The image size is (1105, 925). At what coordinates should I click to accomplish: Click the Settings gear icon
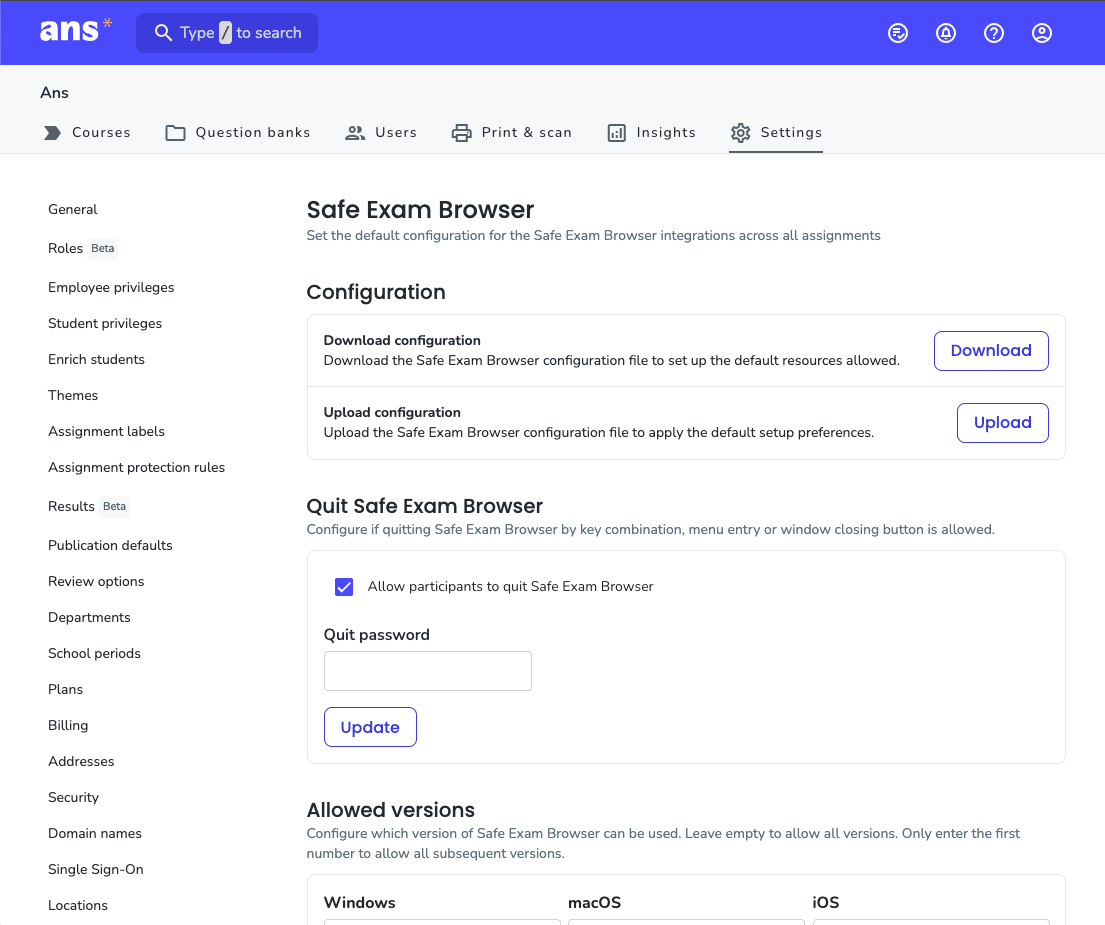(x=741, y=132)
